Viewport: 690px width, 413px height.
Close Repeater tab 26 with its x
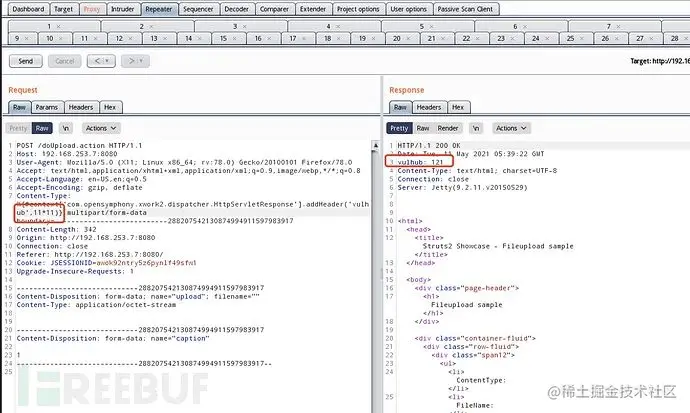617,39
